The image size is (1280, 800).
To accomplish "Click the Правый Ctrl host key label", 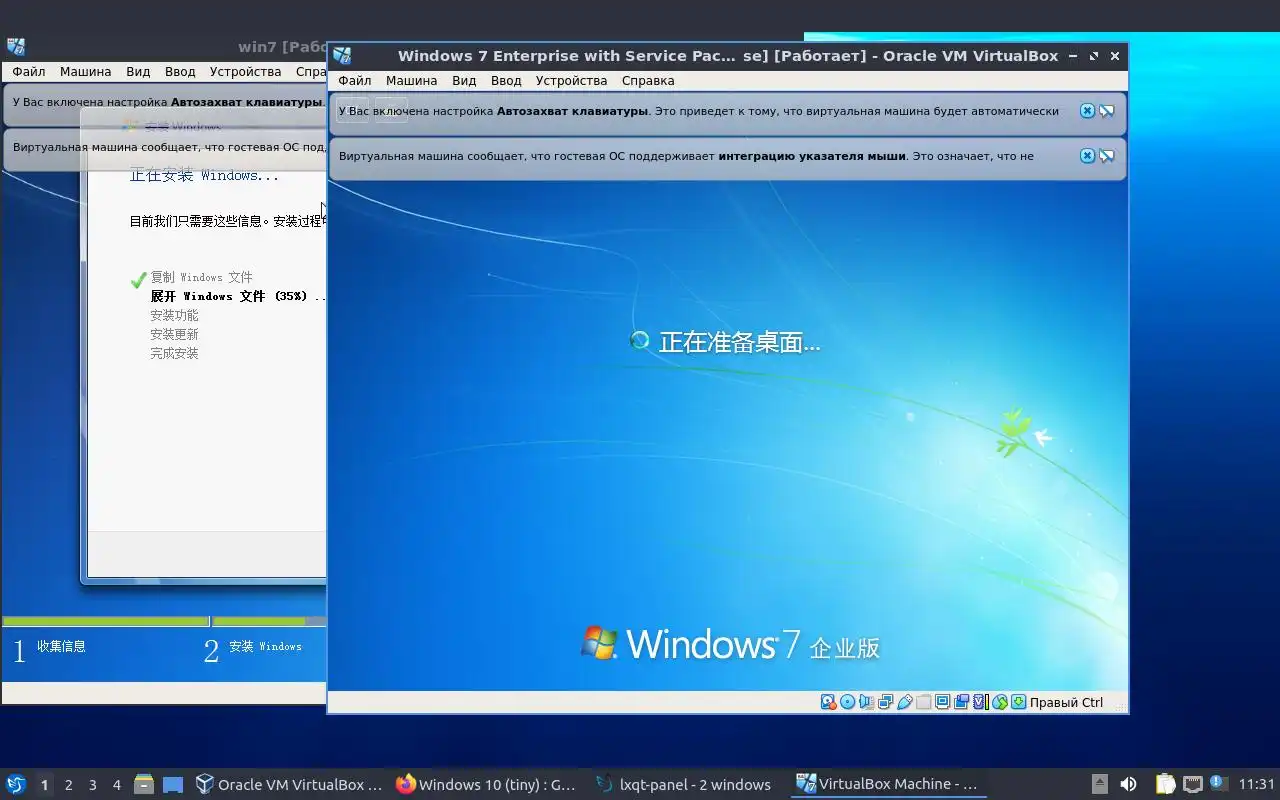I will pyautogui.click(x=1066, y=702).
